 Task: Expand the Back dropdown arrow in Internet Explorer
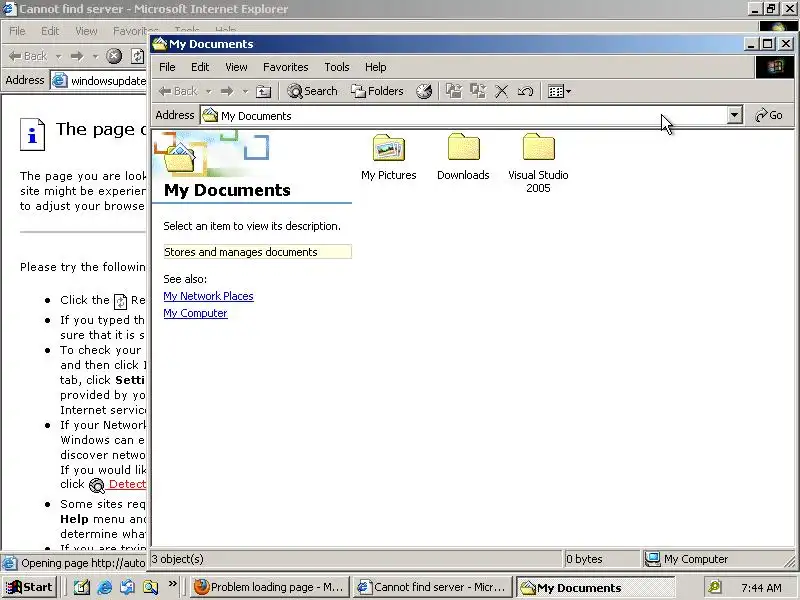coord(59,56)
